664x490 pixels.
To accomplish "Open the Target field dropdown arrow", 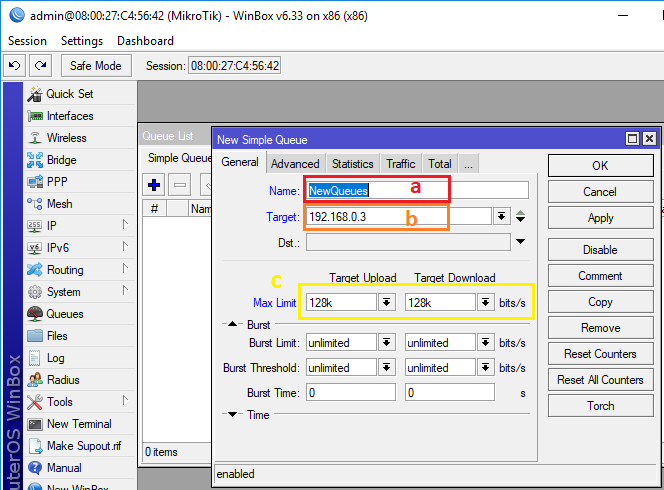I will [501, 217].
